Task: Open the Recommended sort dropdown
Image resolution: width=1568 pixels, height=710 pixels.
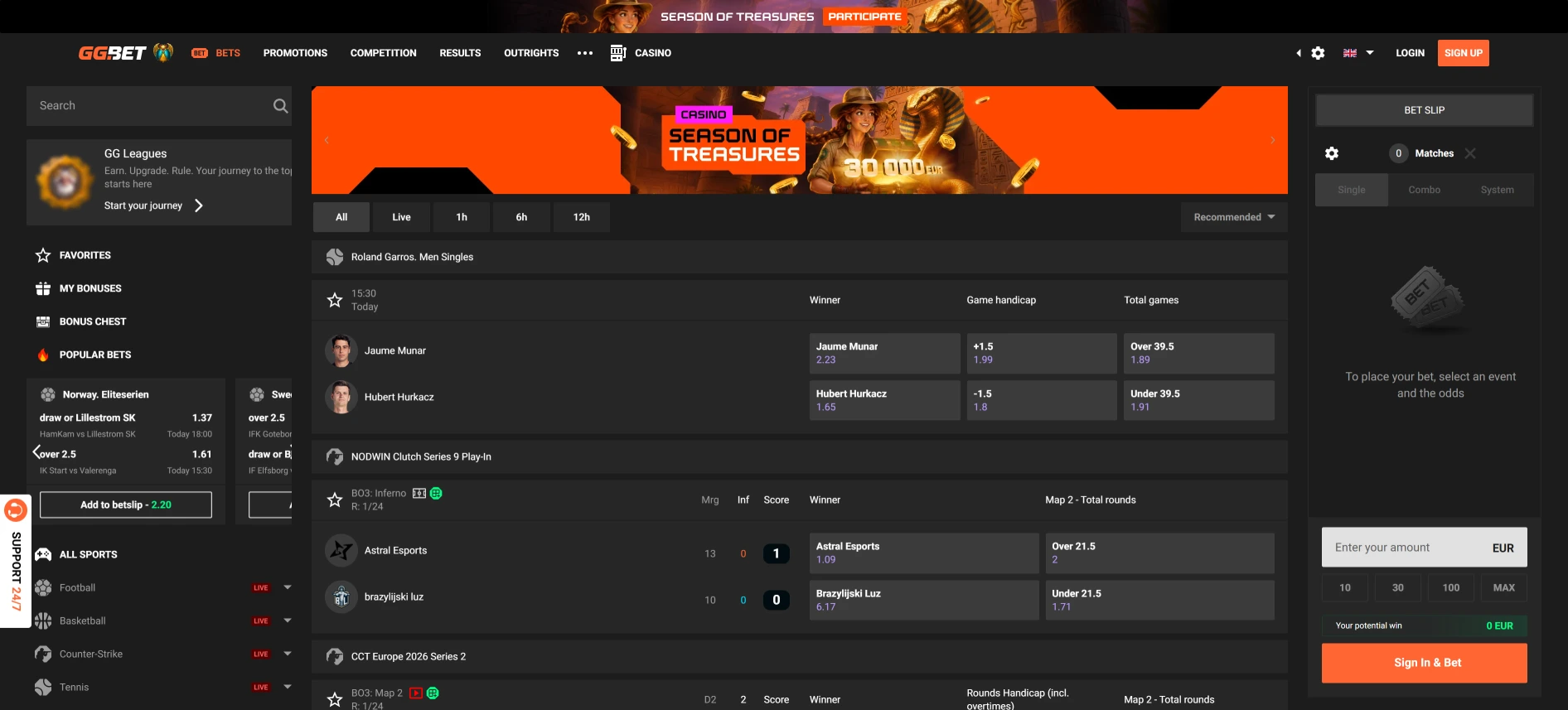Action: click(1234, 217)
